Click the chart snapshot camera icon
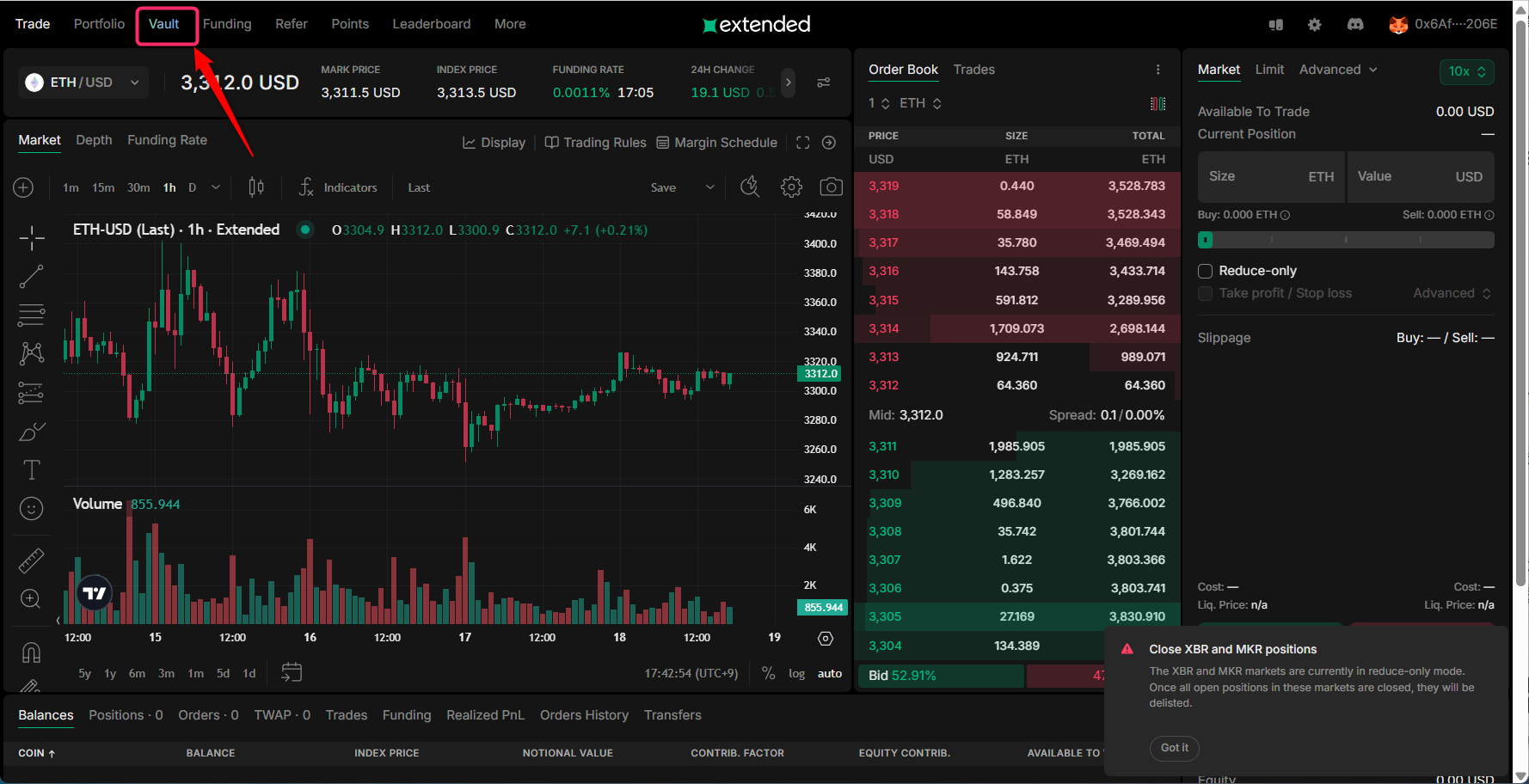 (831, 187)
